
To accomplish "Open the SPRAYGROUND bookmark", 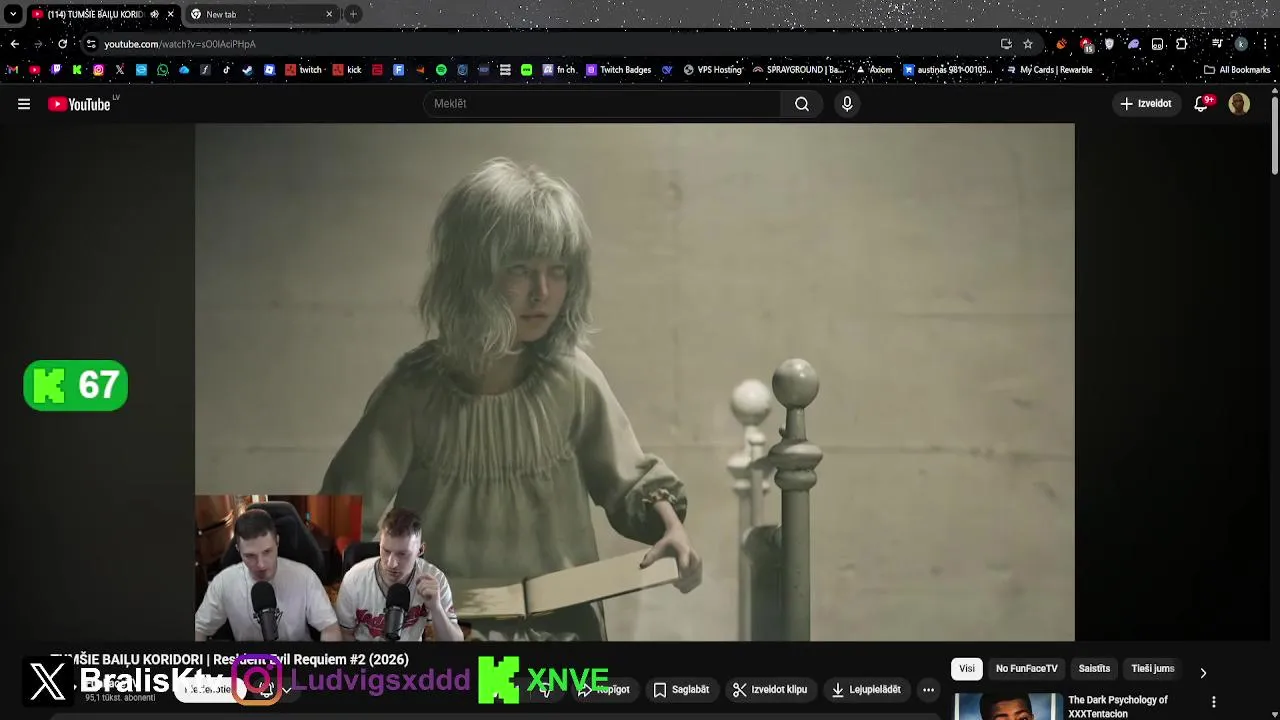I will 798,70.
